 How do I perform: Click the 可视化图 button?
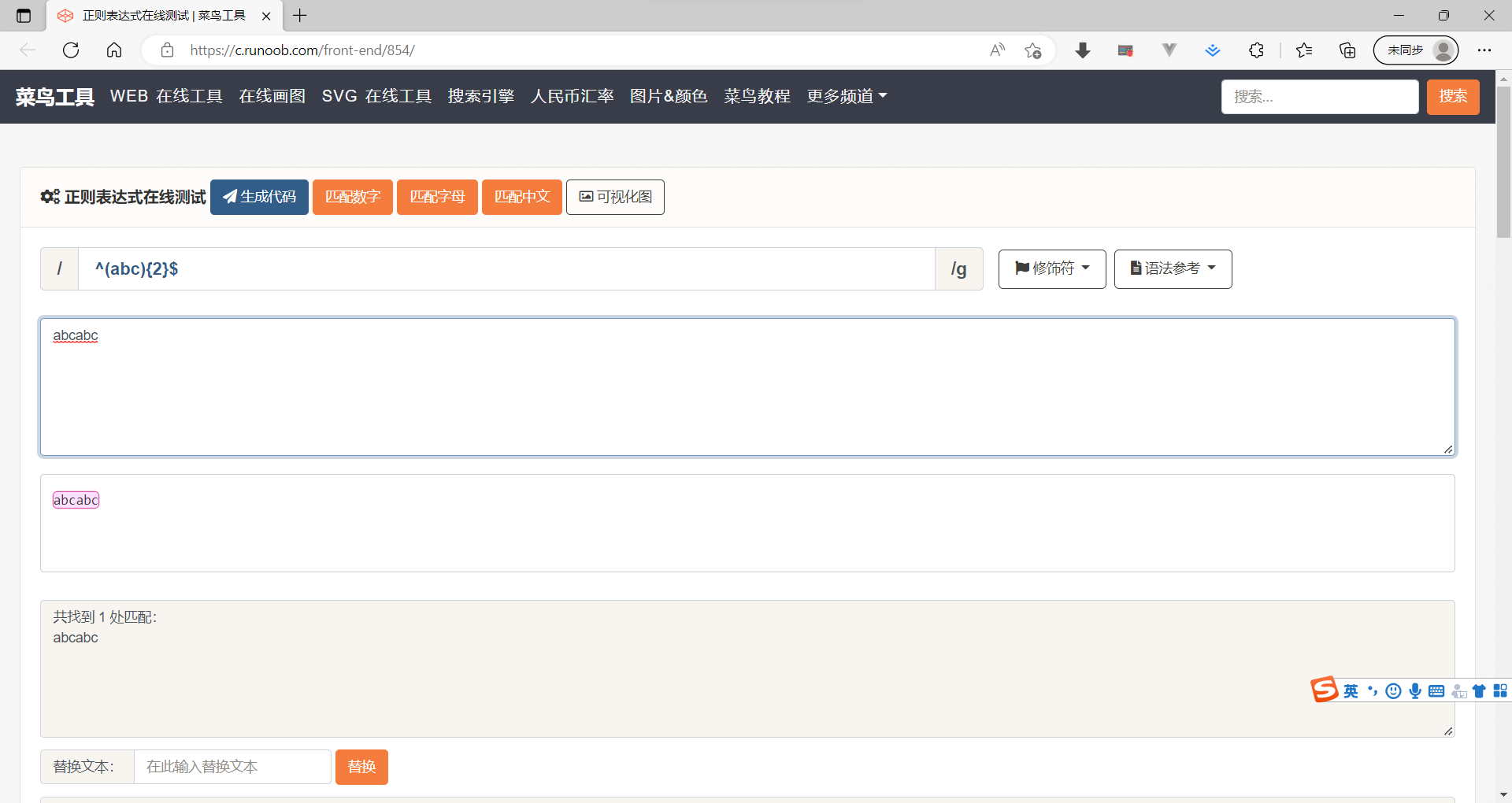pos(615,197)
